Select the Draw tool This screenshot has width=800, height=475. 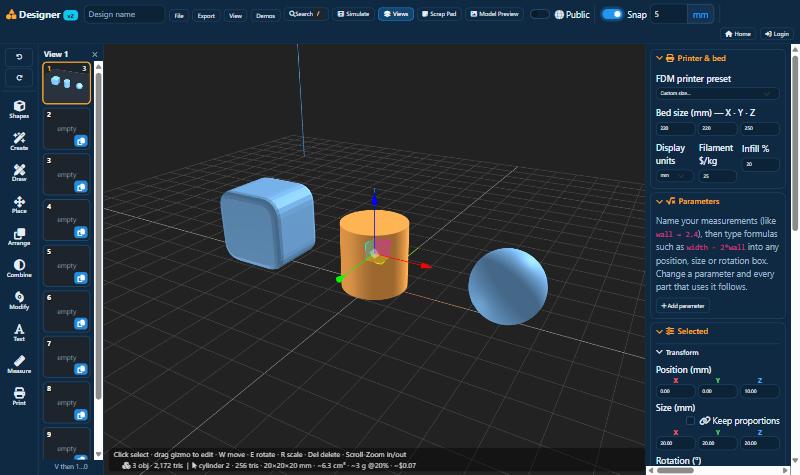19,172
